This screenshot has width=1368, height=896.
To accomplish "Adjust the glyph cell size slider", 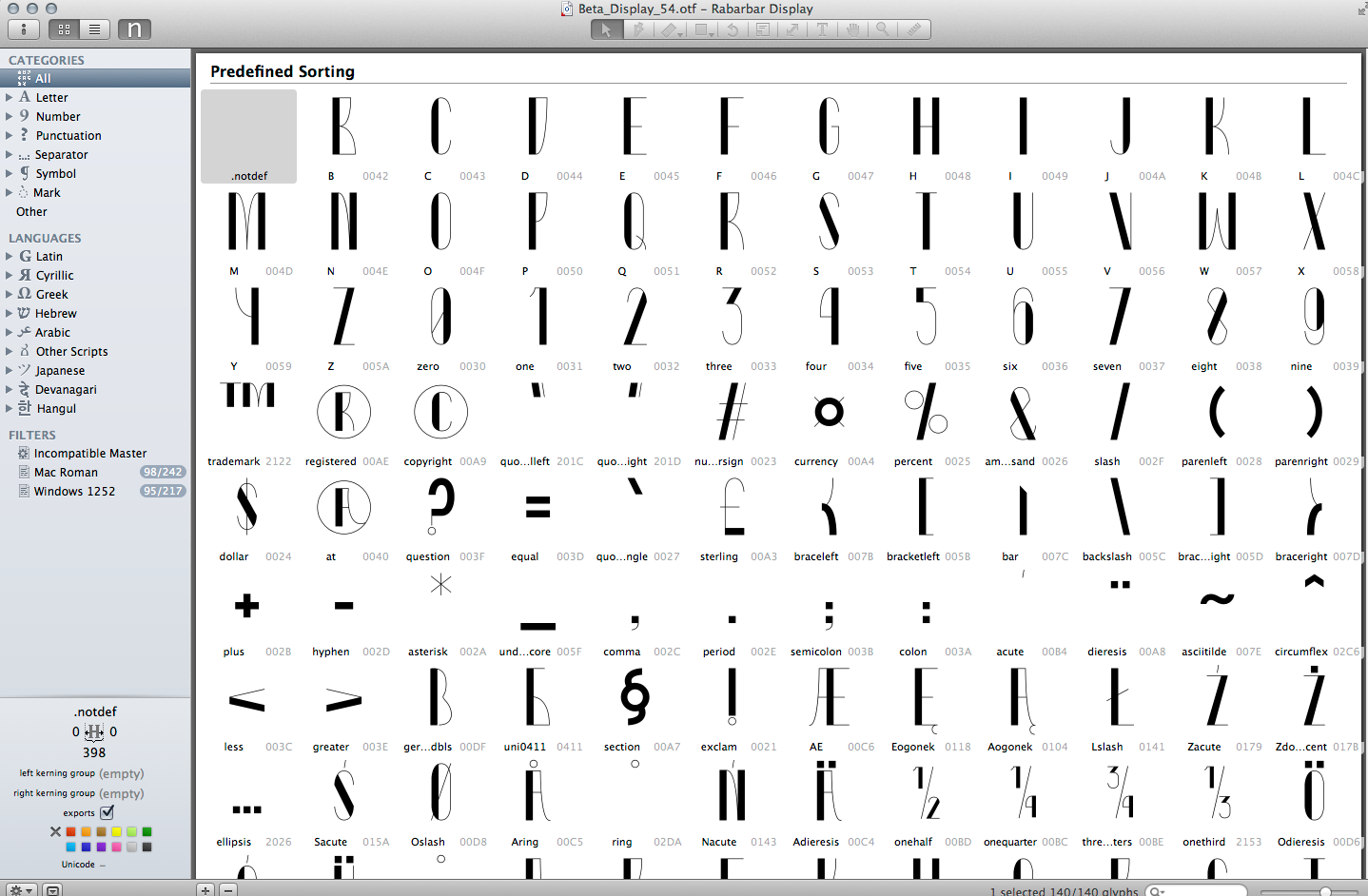I will [1325, 891].
